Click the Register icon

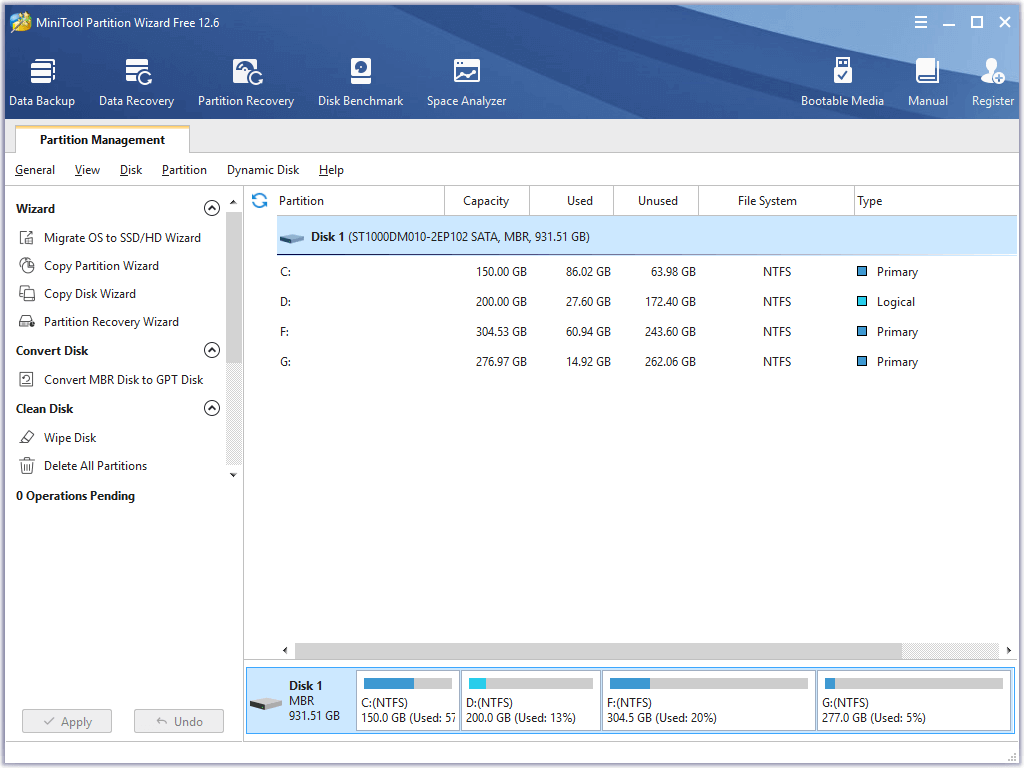tap(991, 80)
